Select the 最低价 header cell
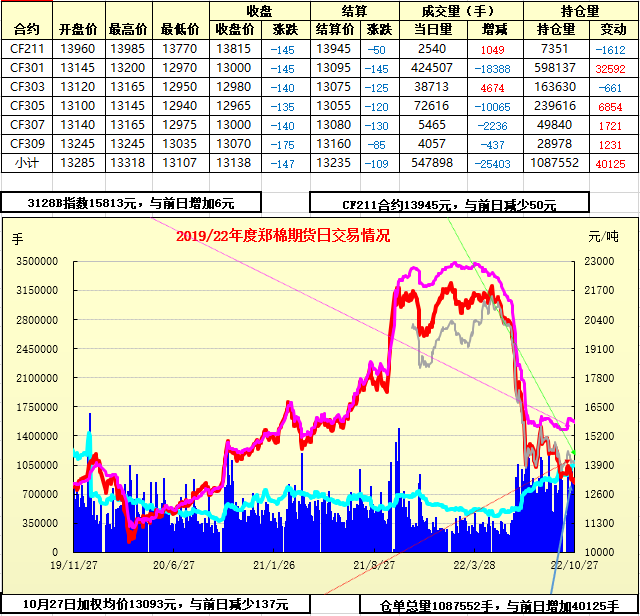The image size is (640, 616). pyautogui.click(x=181, y=29)
